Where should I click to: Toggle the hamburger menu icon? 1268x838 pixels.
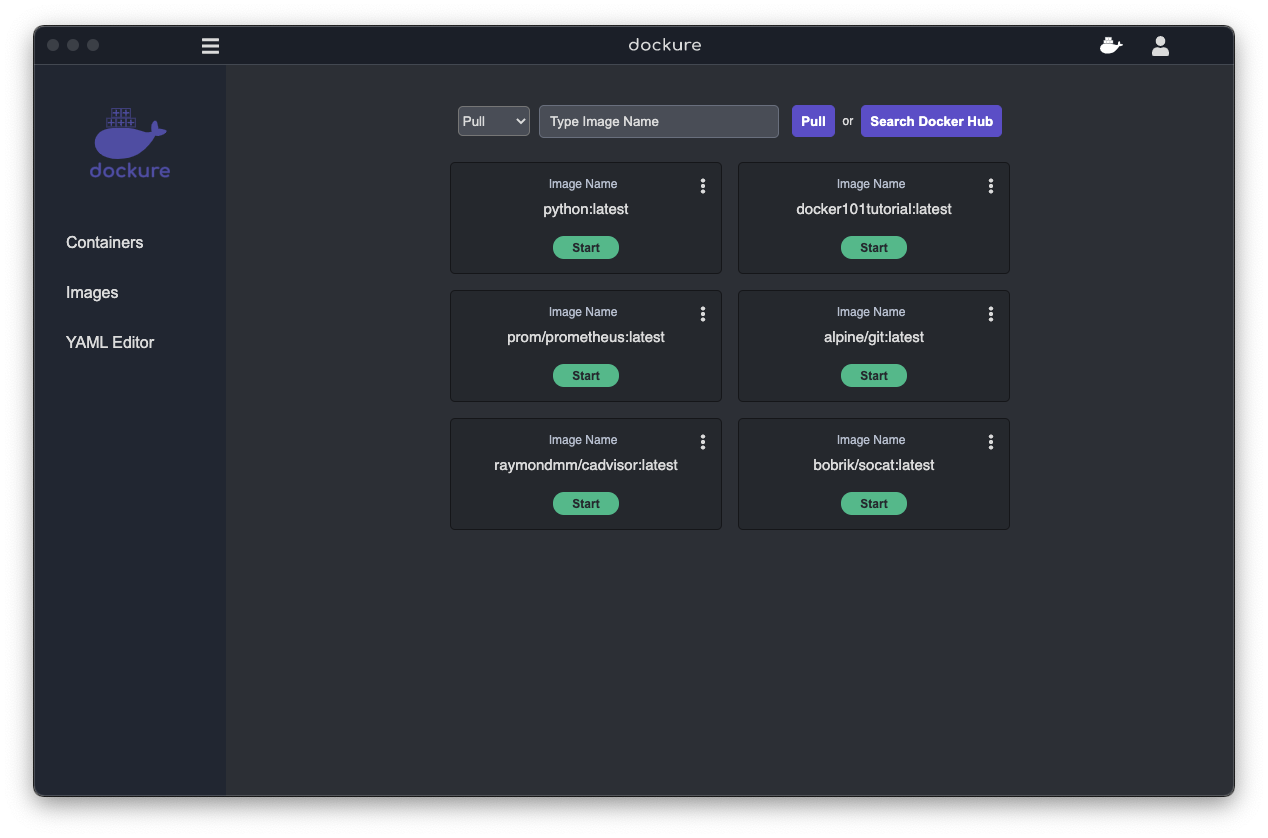tap(210, 46)
